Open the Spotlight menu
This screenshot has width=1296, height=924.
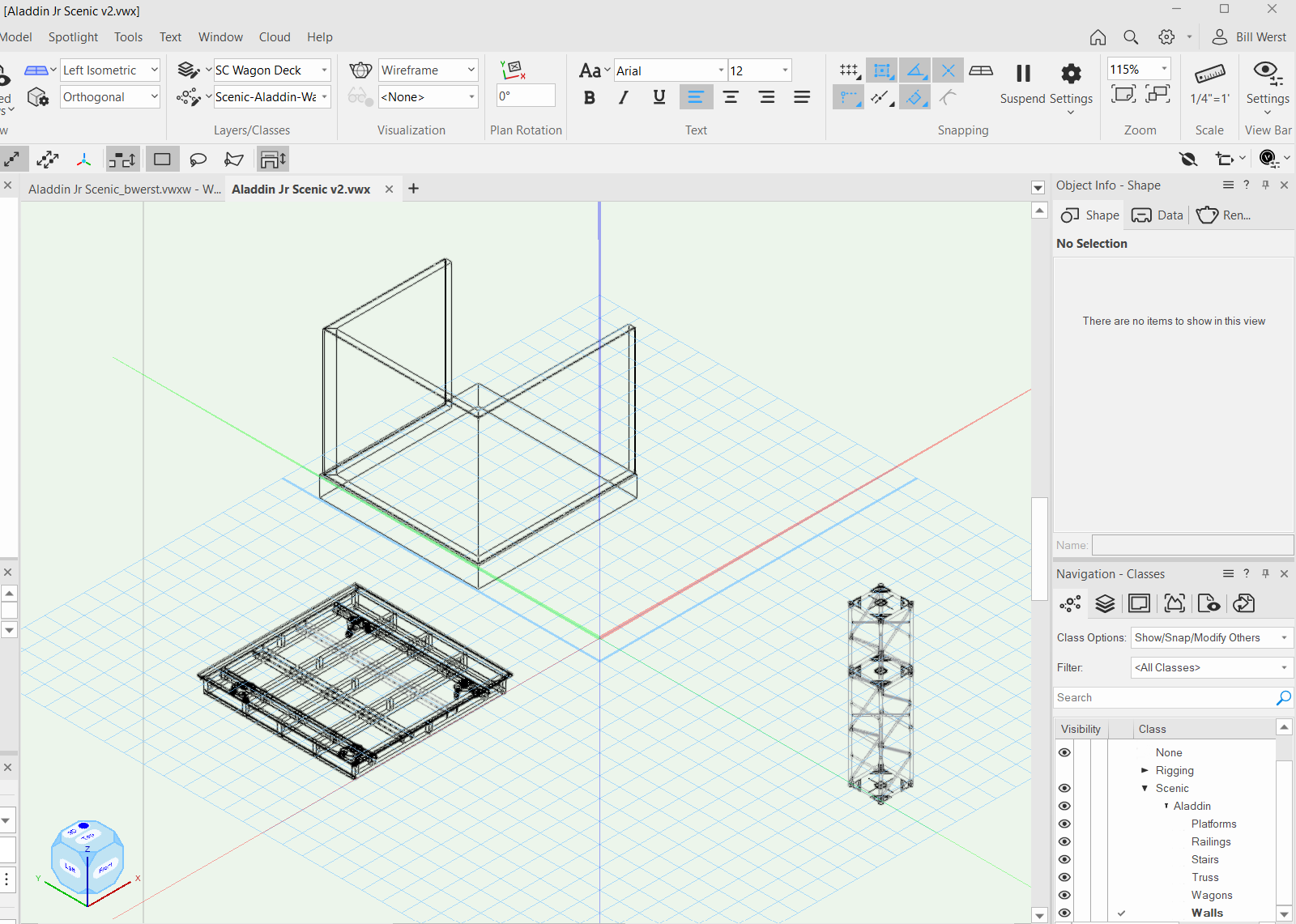(73, 37)
